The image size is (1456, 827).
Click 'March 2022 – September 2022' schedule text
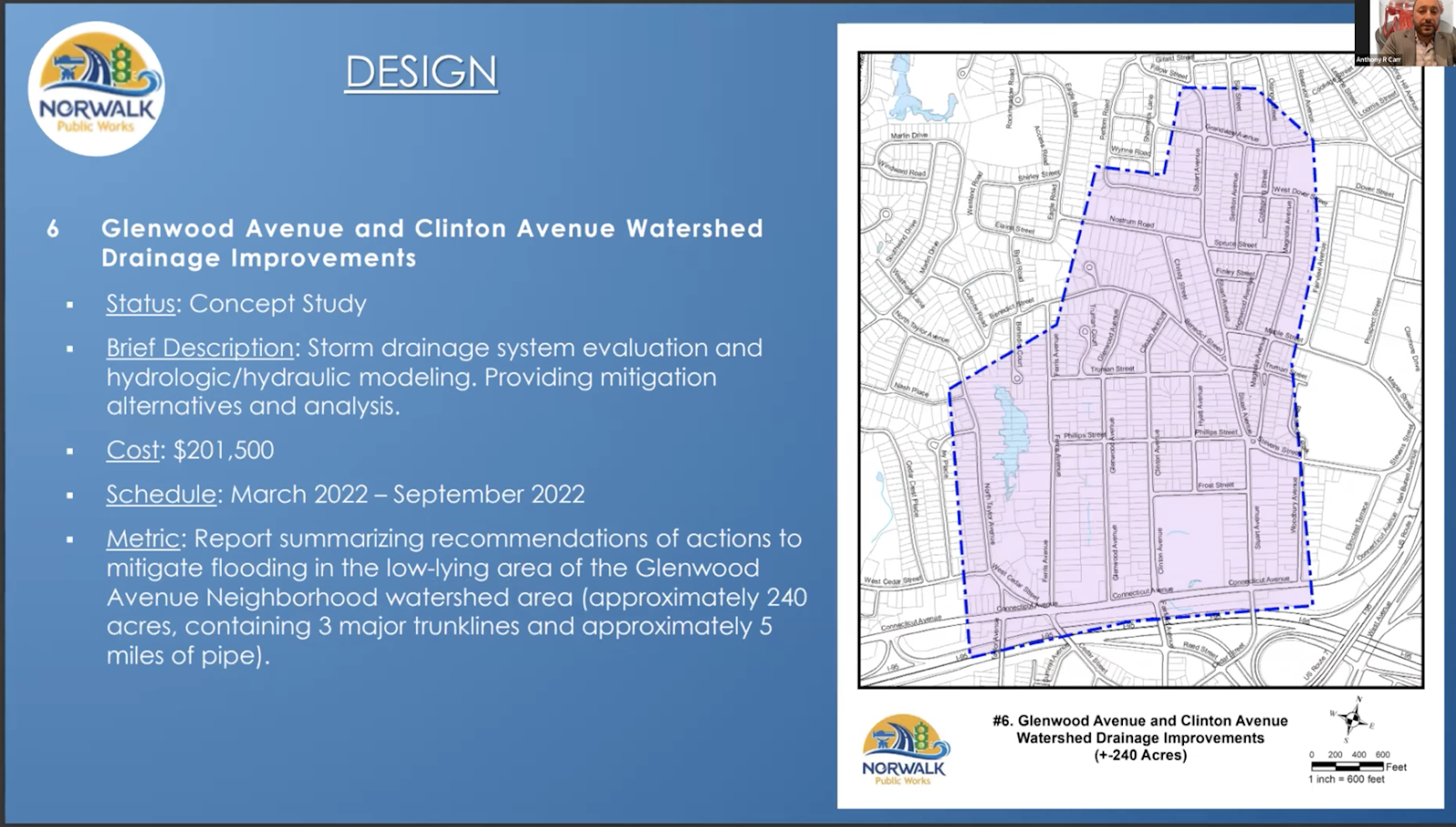[x=408, y=494]
